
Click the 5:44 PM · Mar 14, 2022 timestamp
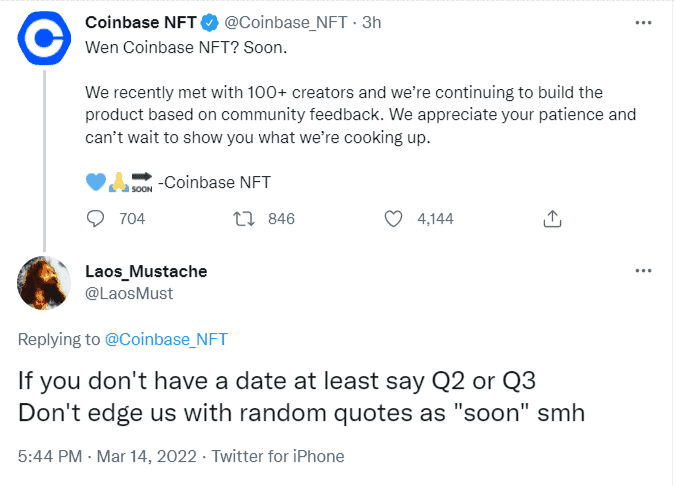pyautogui.click(x=104, y=456)
